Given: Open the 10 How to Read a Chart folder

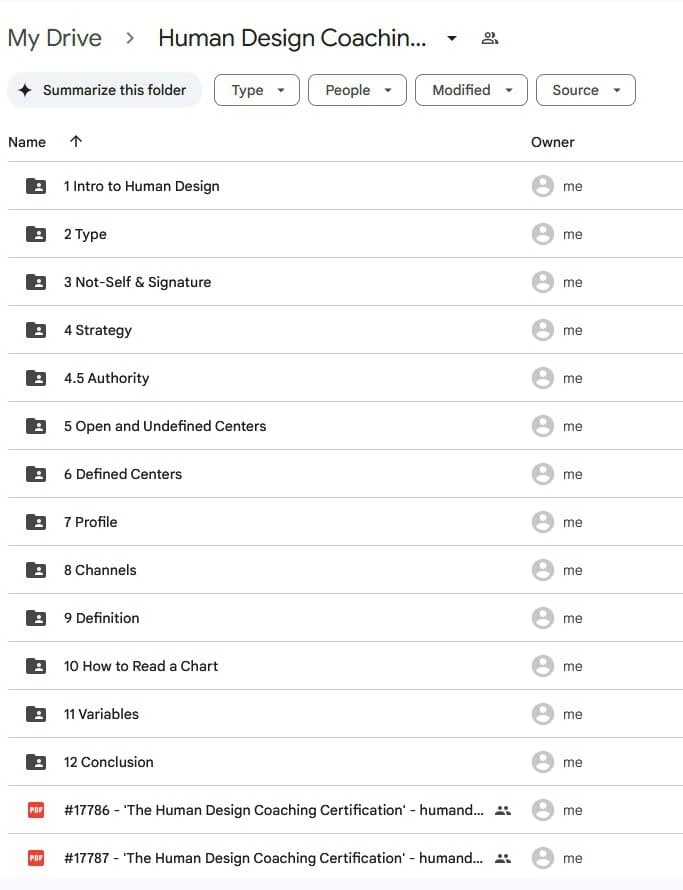Looking at the screenshot, I should click(345, 666).
